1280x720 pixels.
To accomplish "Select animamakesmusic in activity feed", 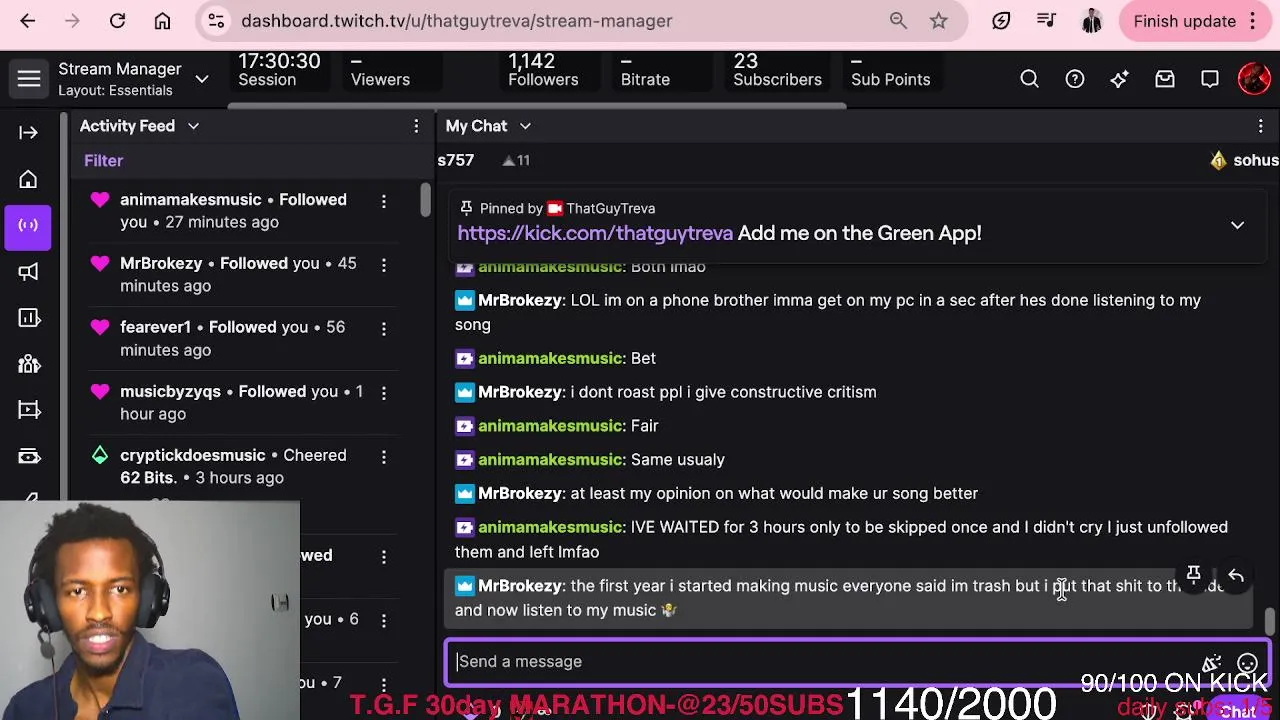I will 191,199.
